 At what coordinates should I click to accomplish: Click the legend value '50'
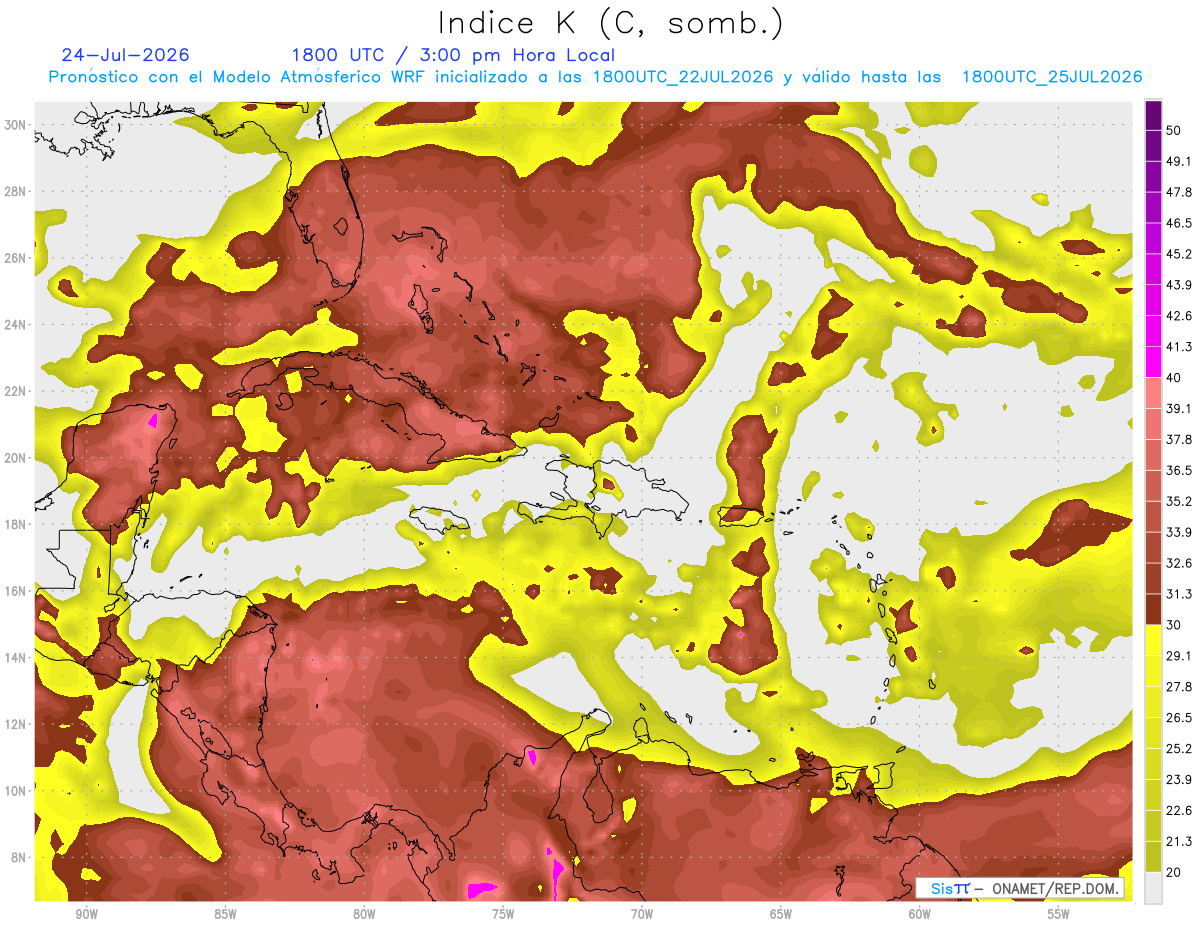coord(1175,130)
